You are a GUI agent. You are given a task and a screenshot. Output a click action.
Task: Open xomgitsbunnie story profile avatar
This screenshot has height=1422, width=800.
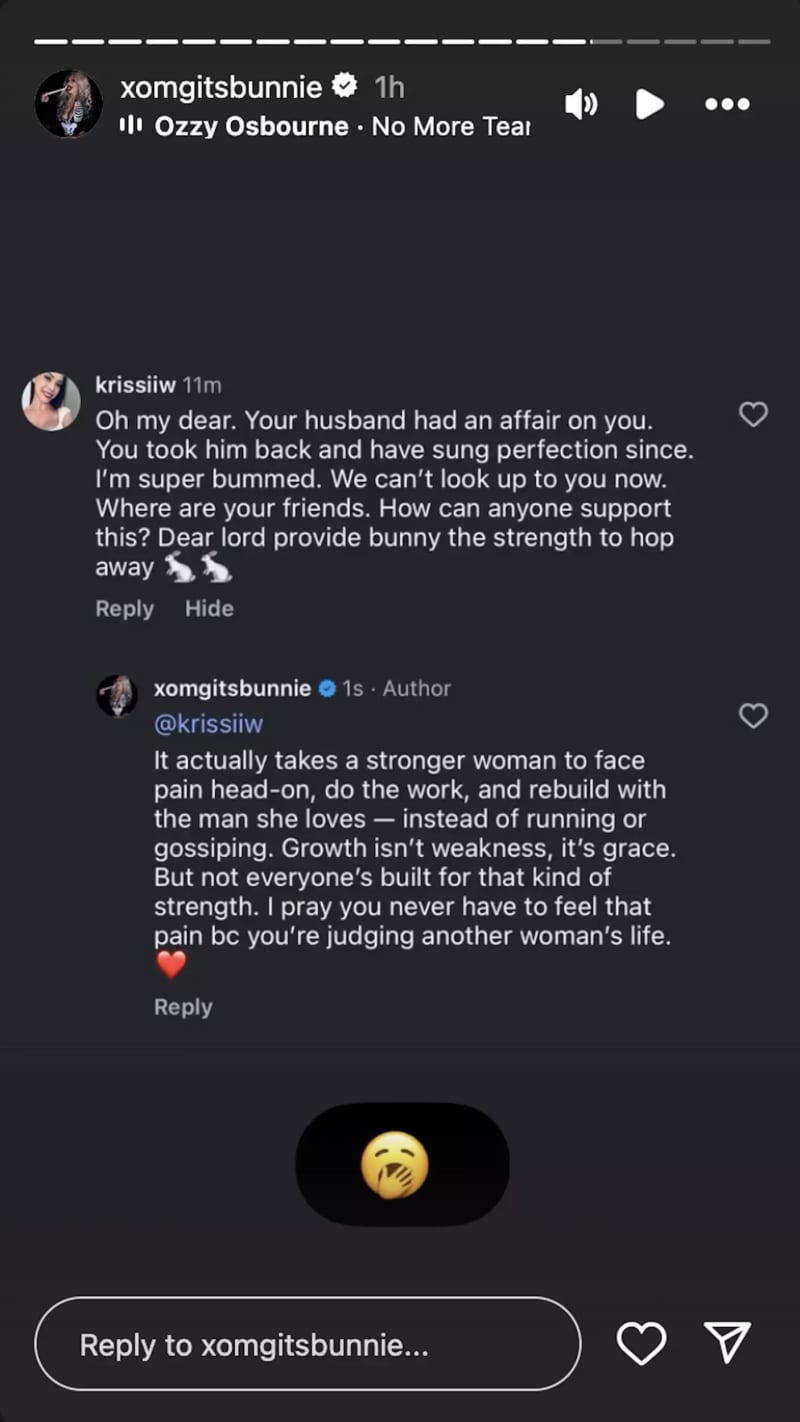click(x=69, y=103)
